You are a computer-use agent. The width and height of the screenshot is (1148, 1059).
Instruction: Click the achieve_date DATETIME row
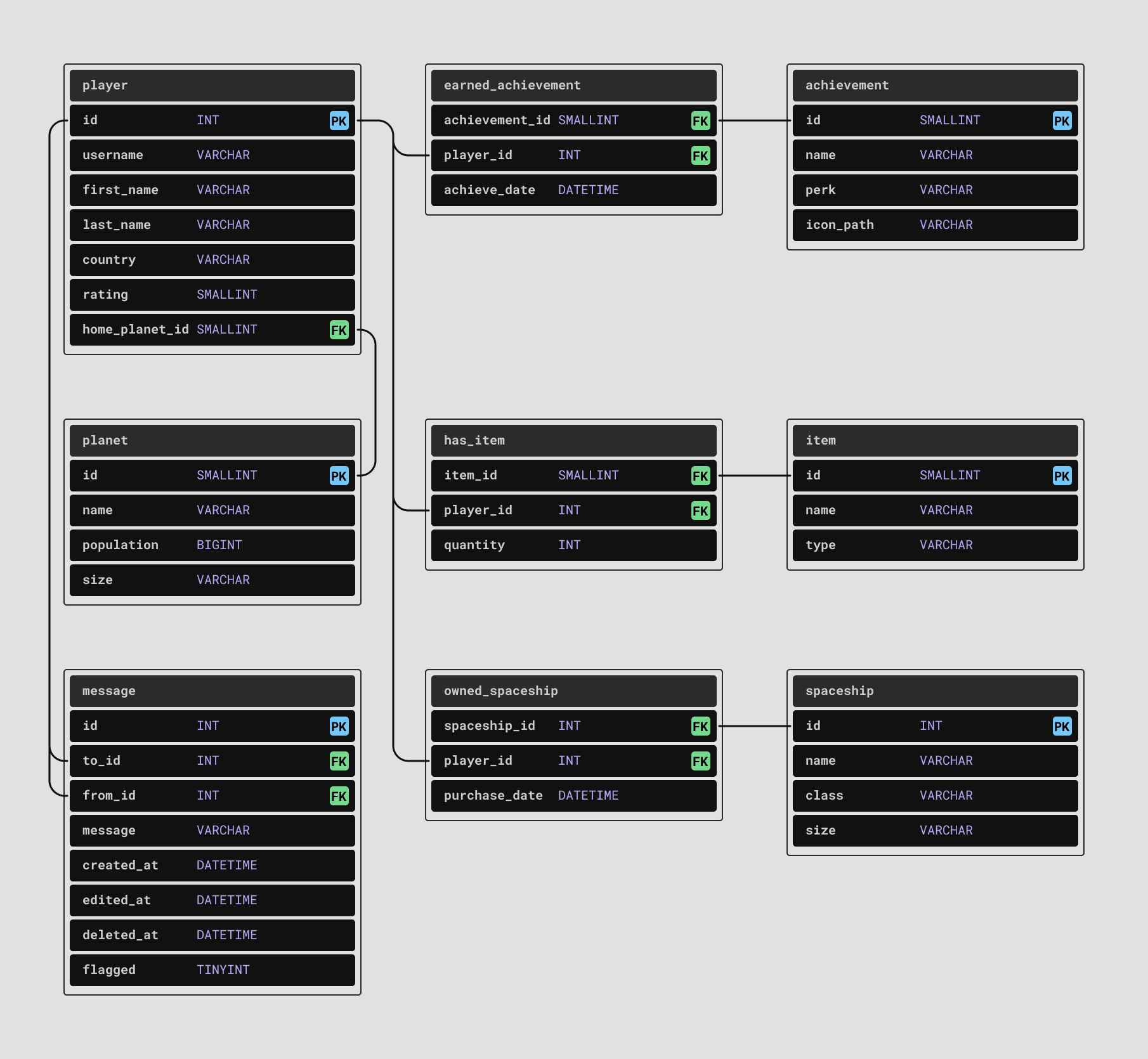click(x=574, y=190)
